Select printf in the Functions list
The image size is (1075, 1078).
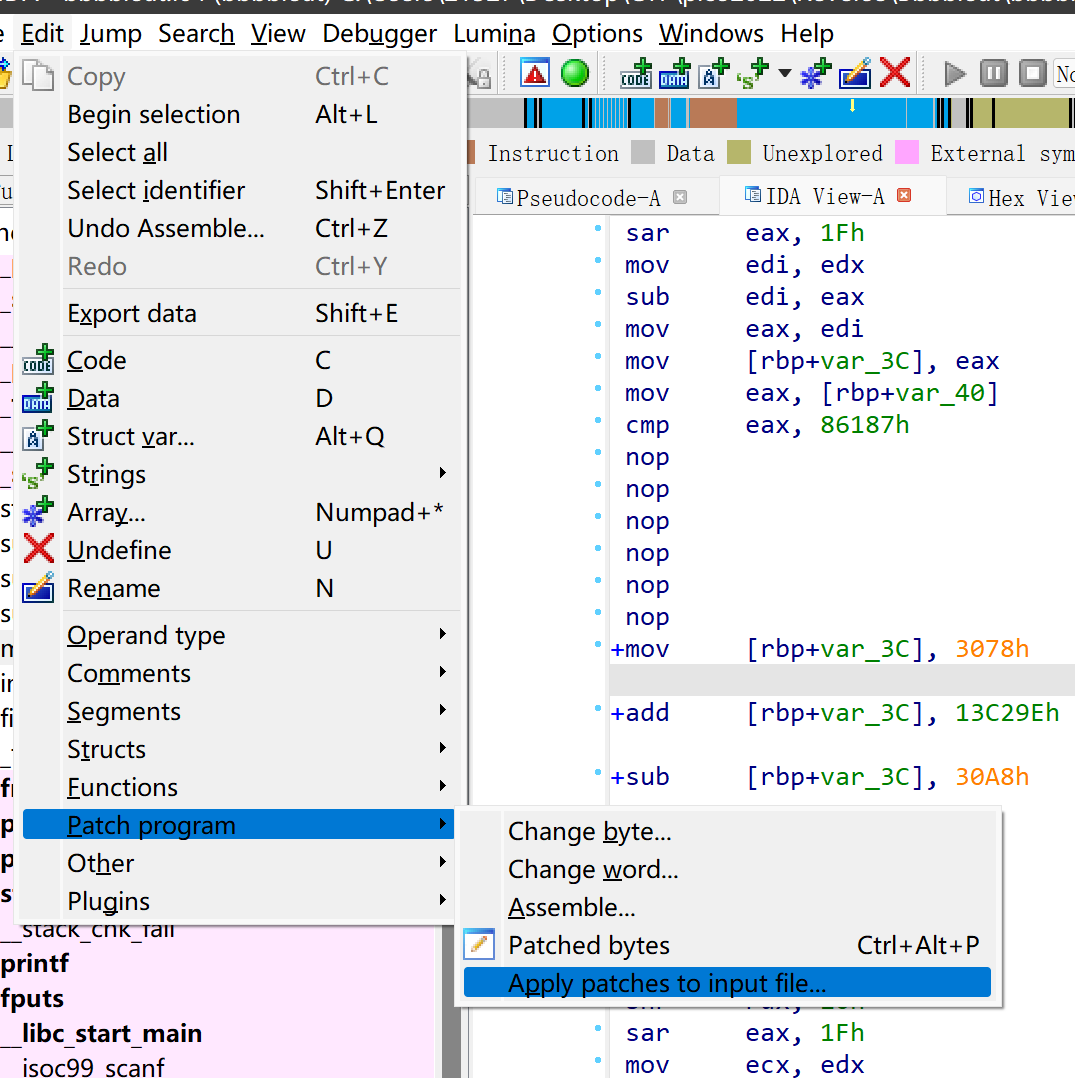click(x=34, y=963)
